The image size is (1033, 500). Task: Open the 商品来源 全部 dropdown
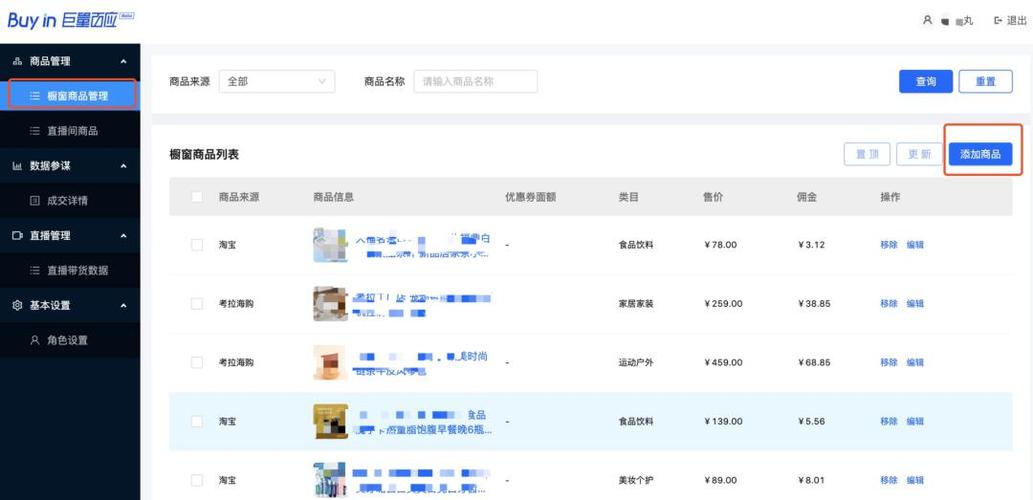(277, 82)
